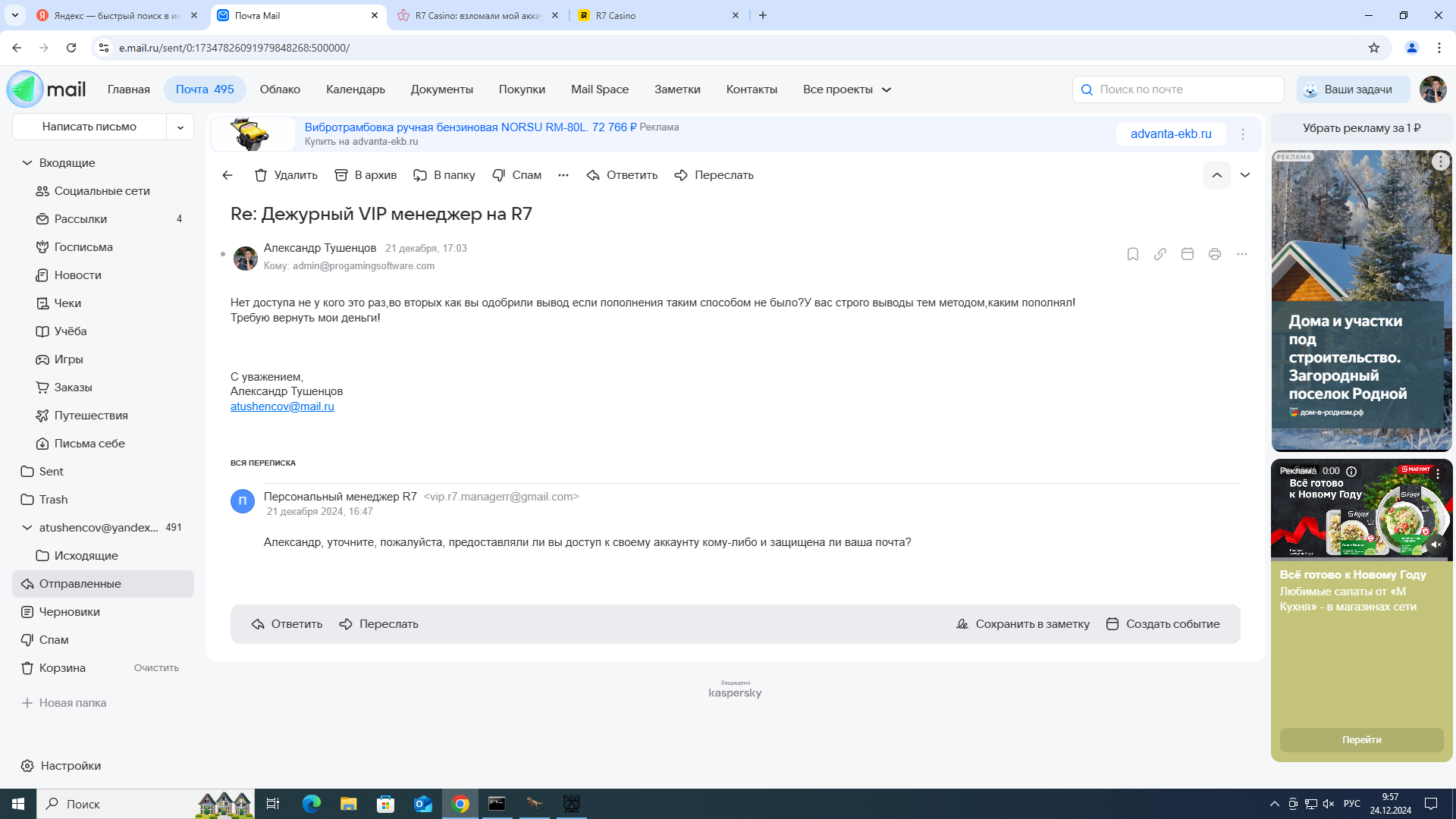The image size is (1456, 819).
Task: Go to previous message with up chevron
Action: (1217, 175)
